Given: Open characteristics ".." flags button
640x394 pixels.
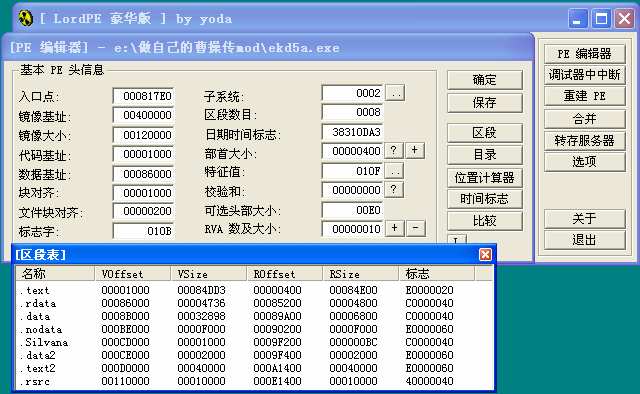Looking at the screenshot, I should (395, 171).
